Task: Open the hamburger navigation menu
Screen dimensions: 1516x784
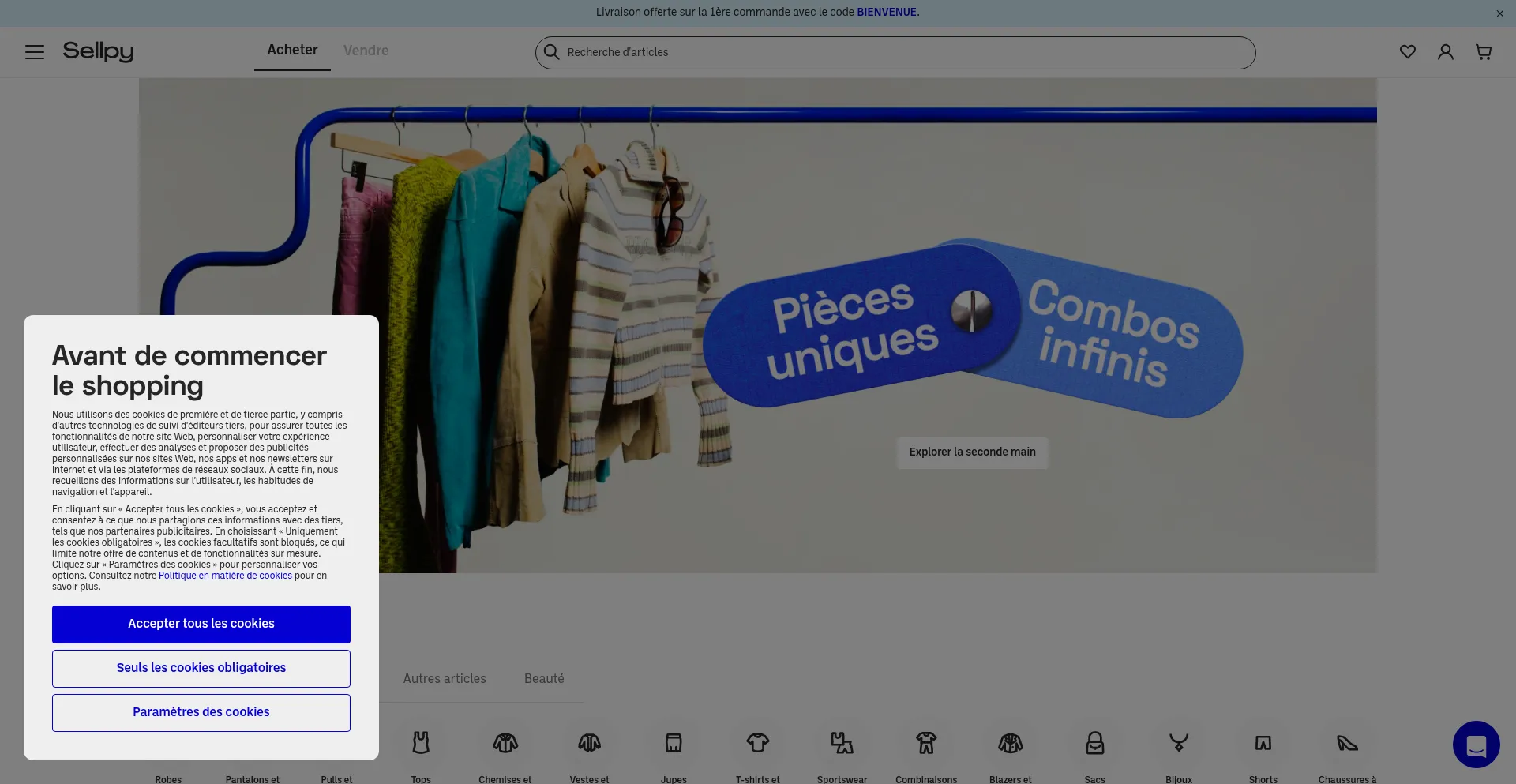Action: (x=35, y=52)
